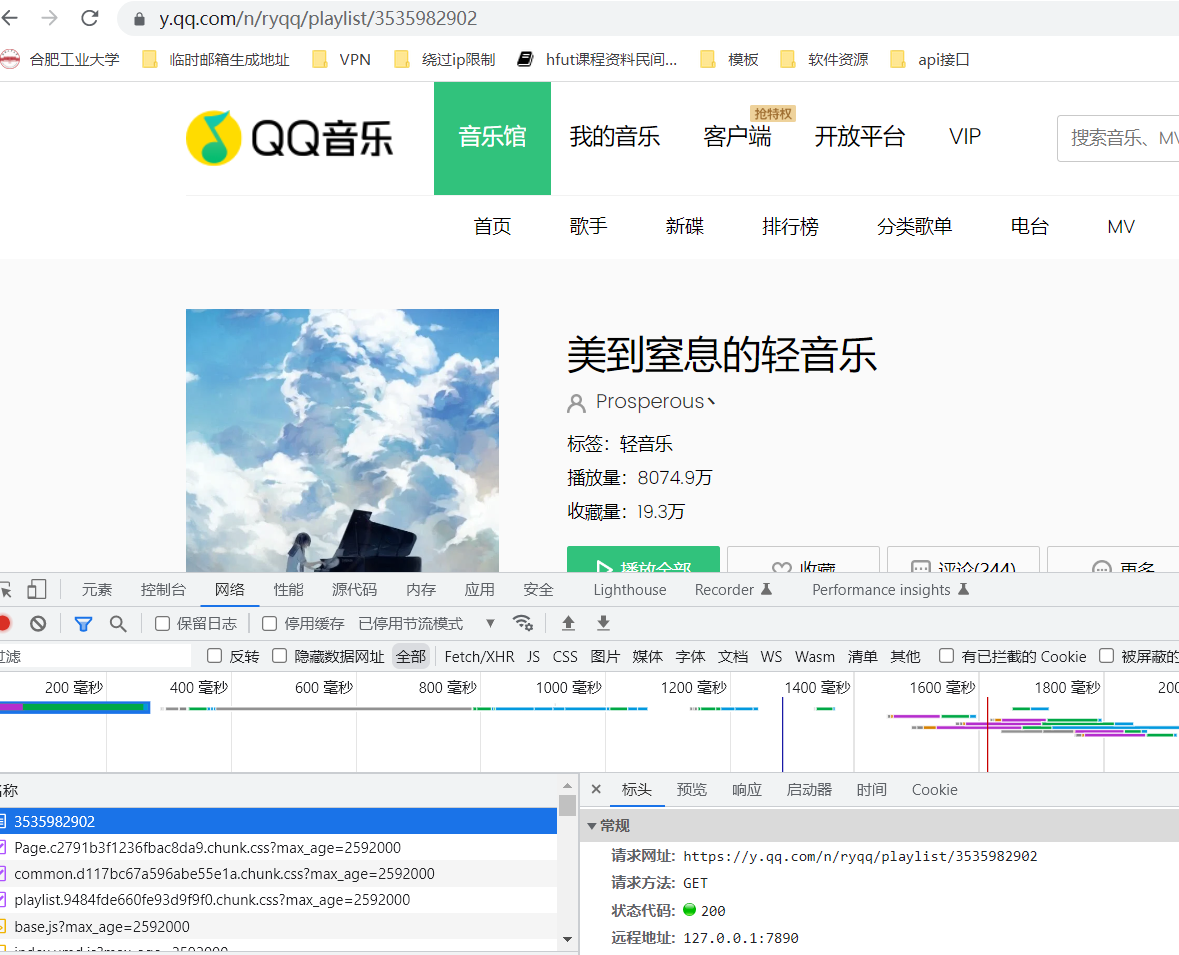This screenshot has width=1179, height=955.
Task: Click the search magnifier icon in Network panel
Action: pyautogui.click(x=119, y=622)
